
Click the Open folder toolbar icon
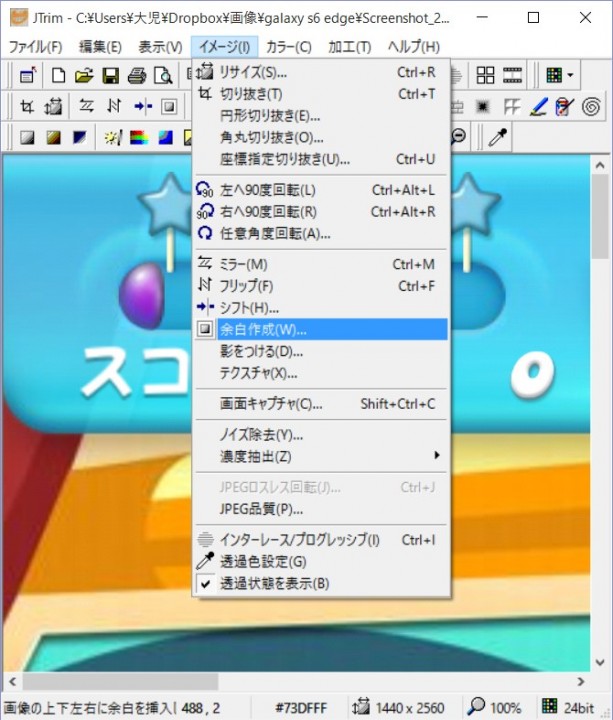coord(84,75)
